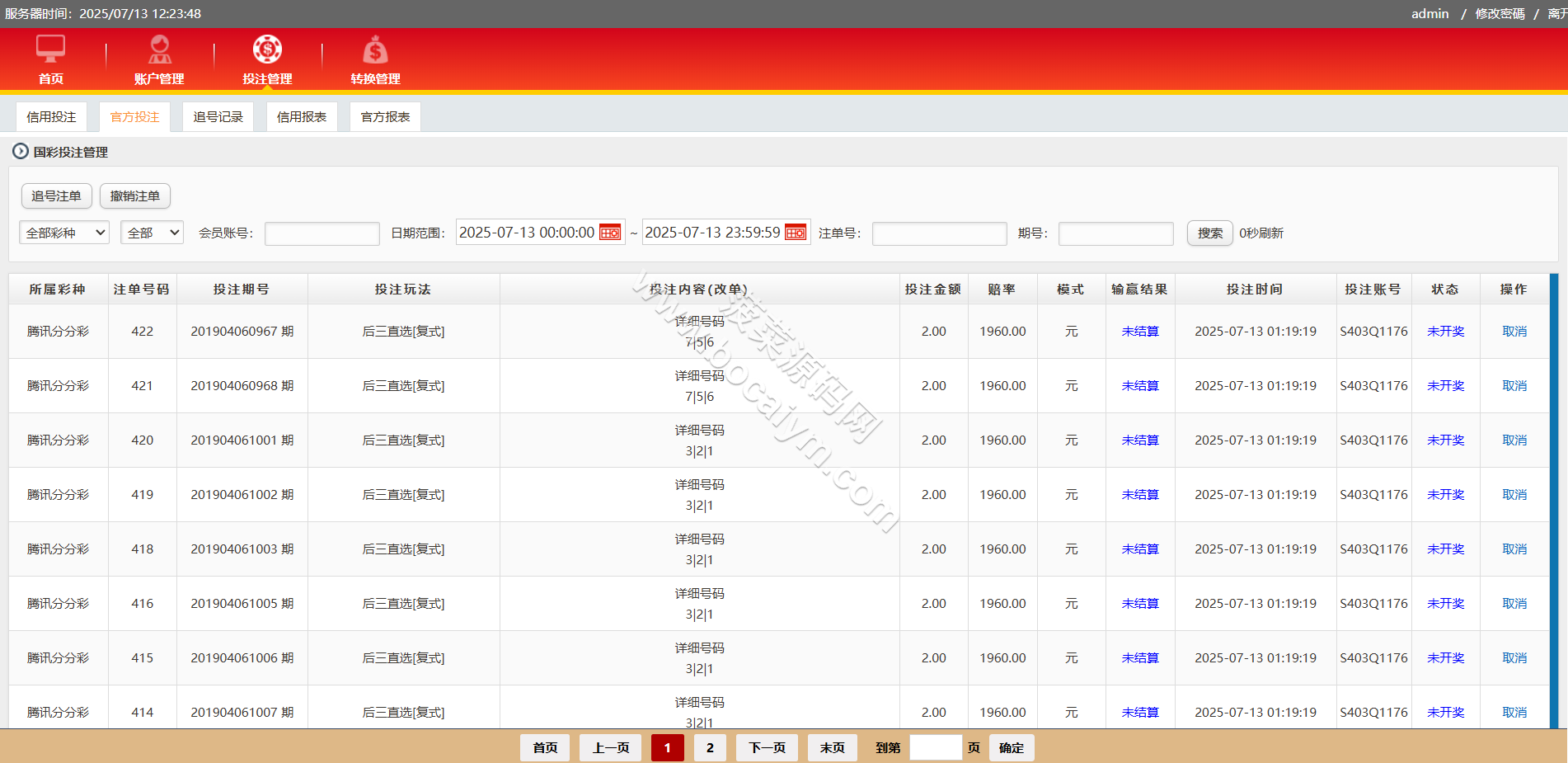
Task: Click the 投注内容(改单) column header
Action: [x=699, y=290]
